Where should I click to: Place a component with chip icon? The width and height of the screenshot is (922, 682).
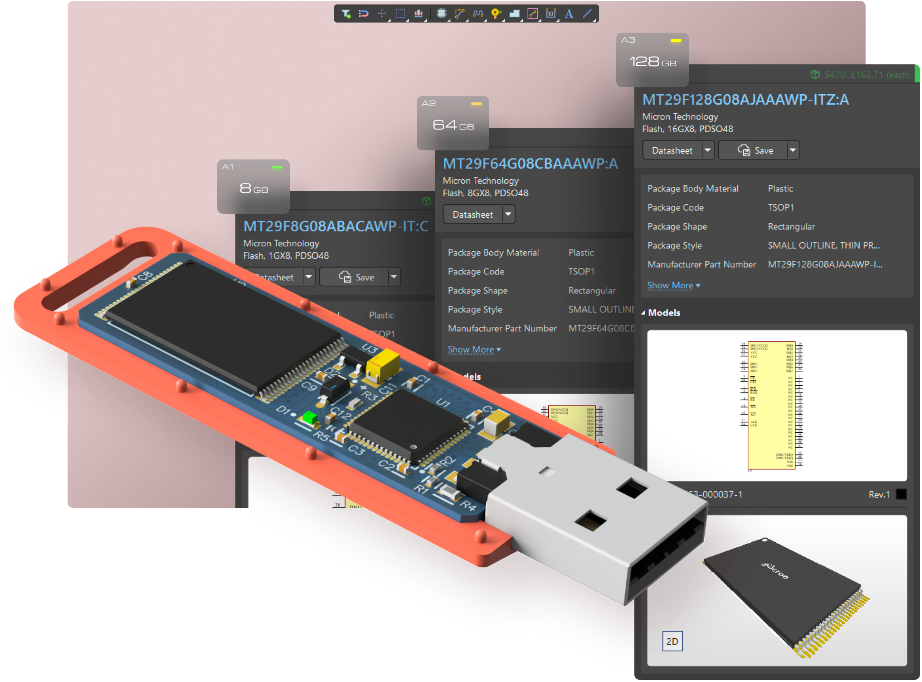coord(442,14)
